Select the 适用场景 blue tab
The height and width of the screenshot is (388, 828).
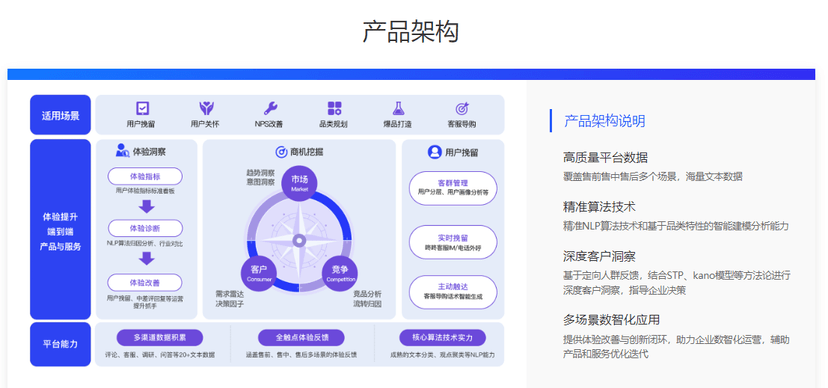click(60, 115)
